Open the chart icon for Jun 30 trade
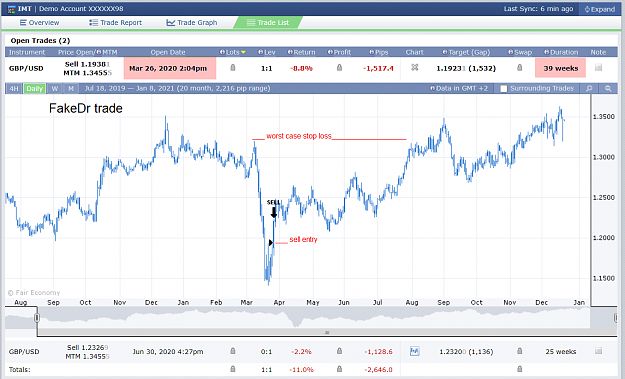The width and height of the screenshot is (625, 379). (x=415, y=351)
